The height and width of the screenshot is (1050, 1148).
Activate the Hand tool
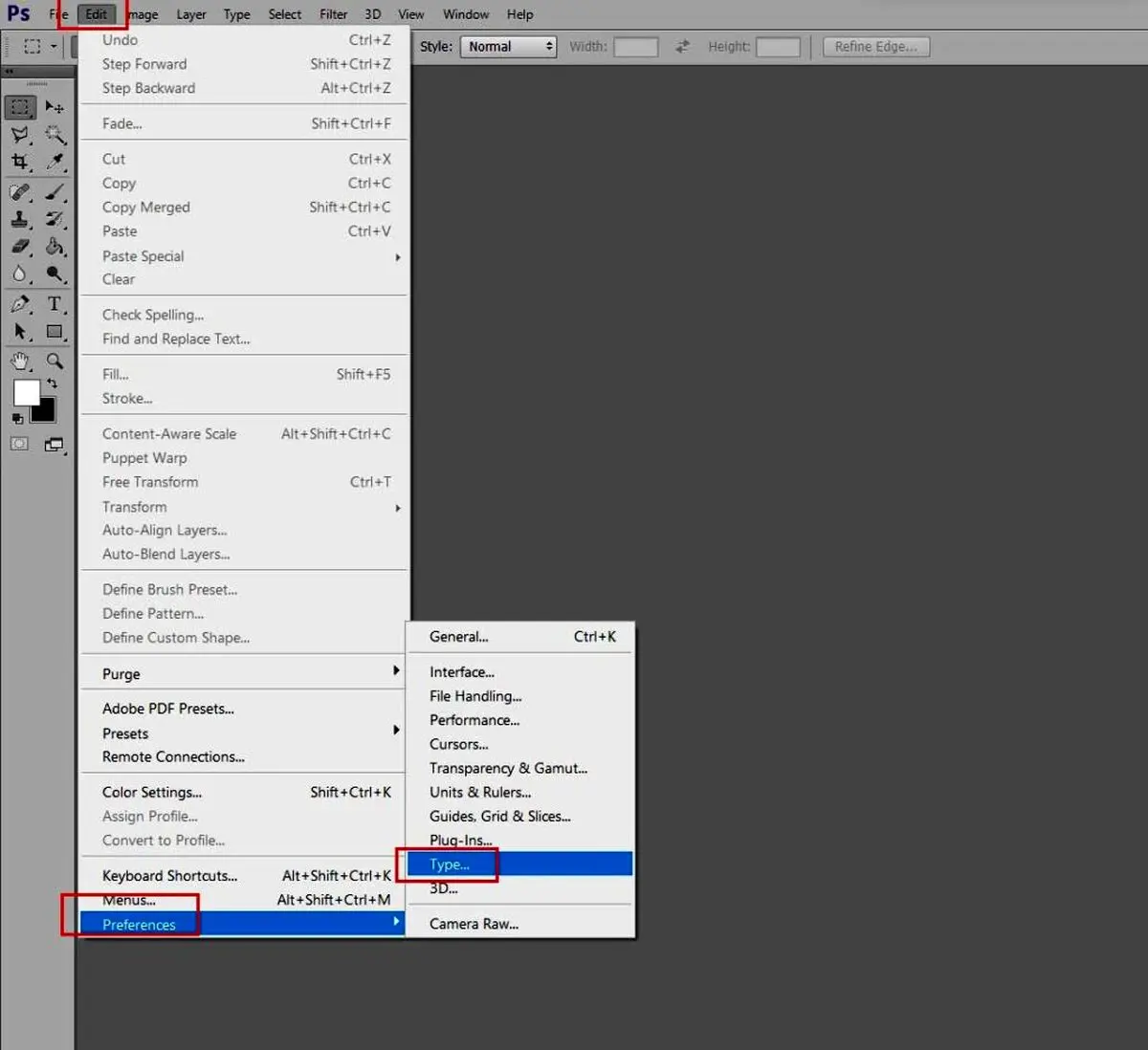pyautogui.click(x=20, y=361)
